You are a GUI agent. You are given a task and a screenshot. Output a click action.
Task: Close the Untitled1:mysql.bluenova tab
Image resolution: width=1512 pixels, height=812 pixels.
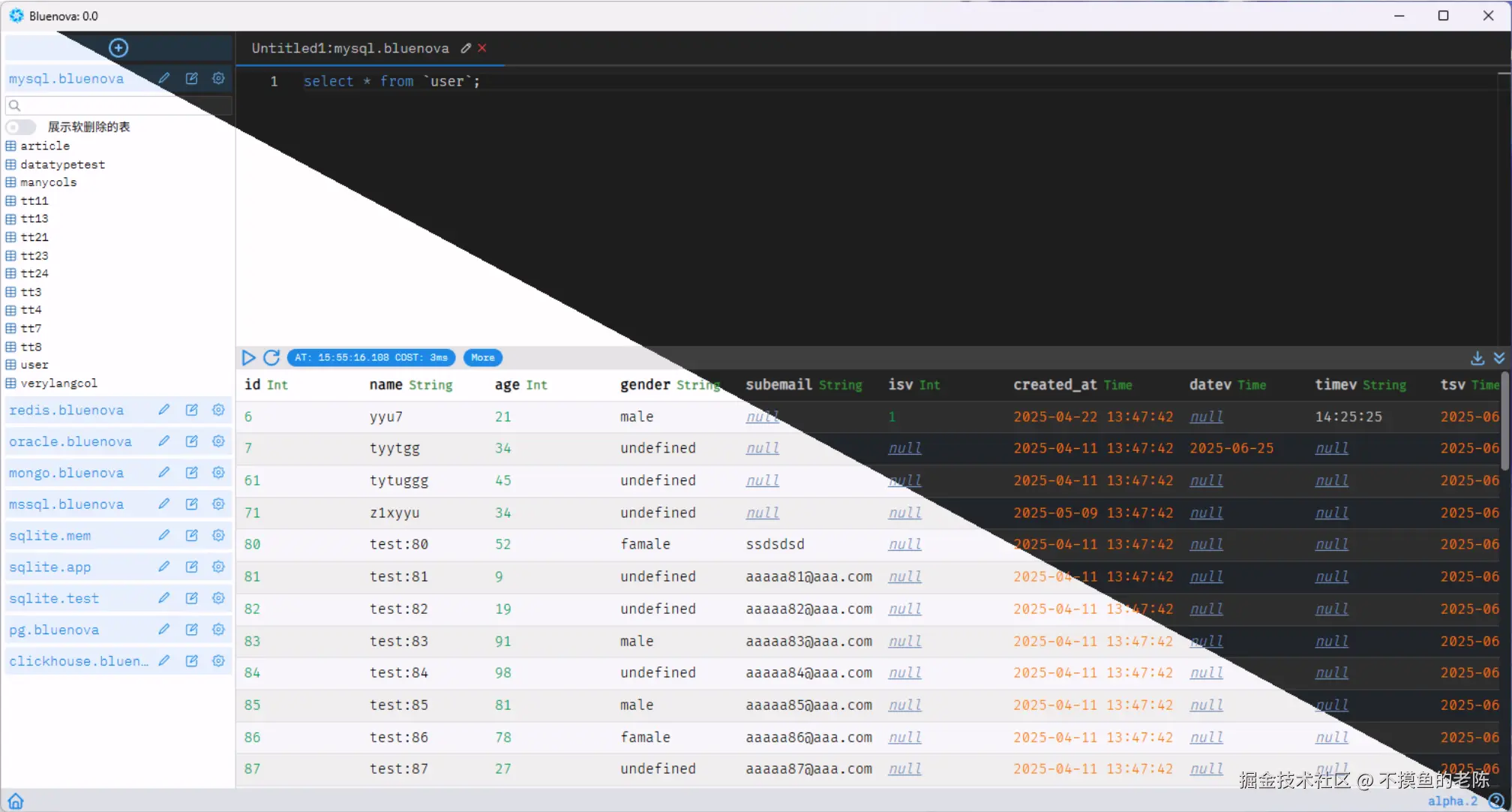482,48
